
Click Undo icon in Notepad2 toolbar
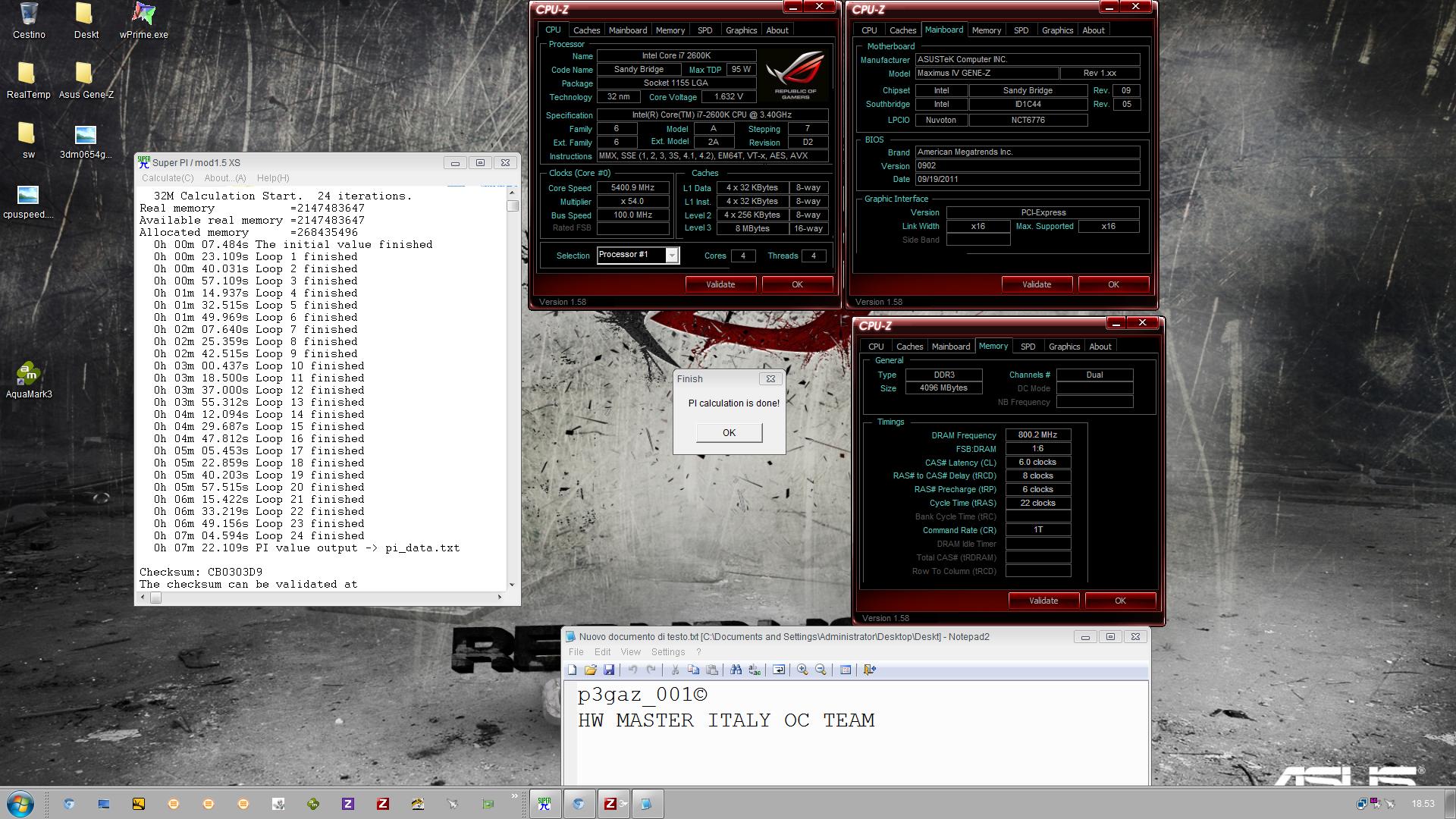[632, 670]
